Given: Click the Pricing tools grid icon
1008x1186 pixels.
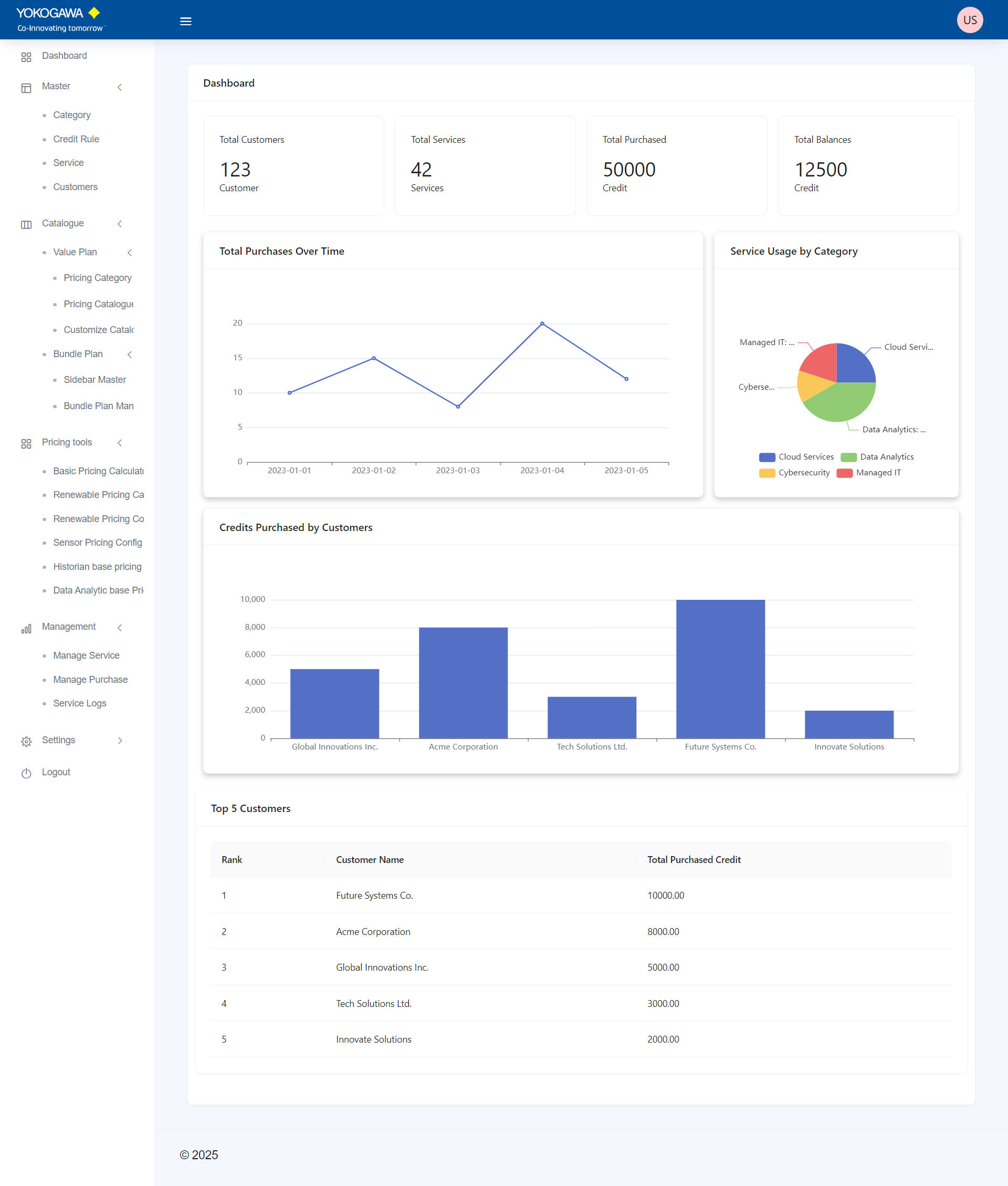Looking at the screenshot, I should (26, 443).
